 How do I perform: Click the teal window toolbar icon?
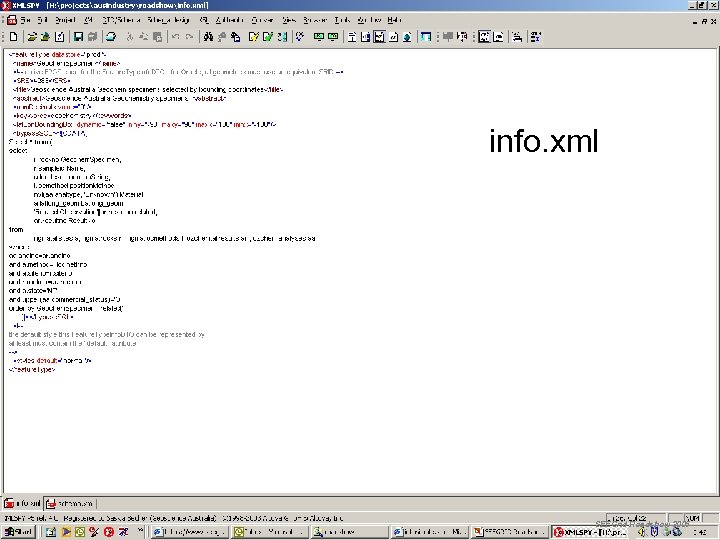[x=426, y=37]
